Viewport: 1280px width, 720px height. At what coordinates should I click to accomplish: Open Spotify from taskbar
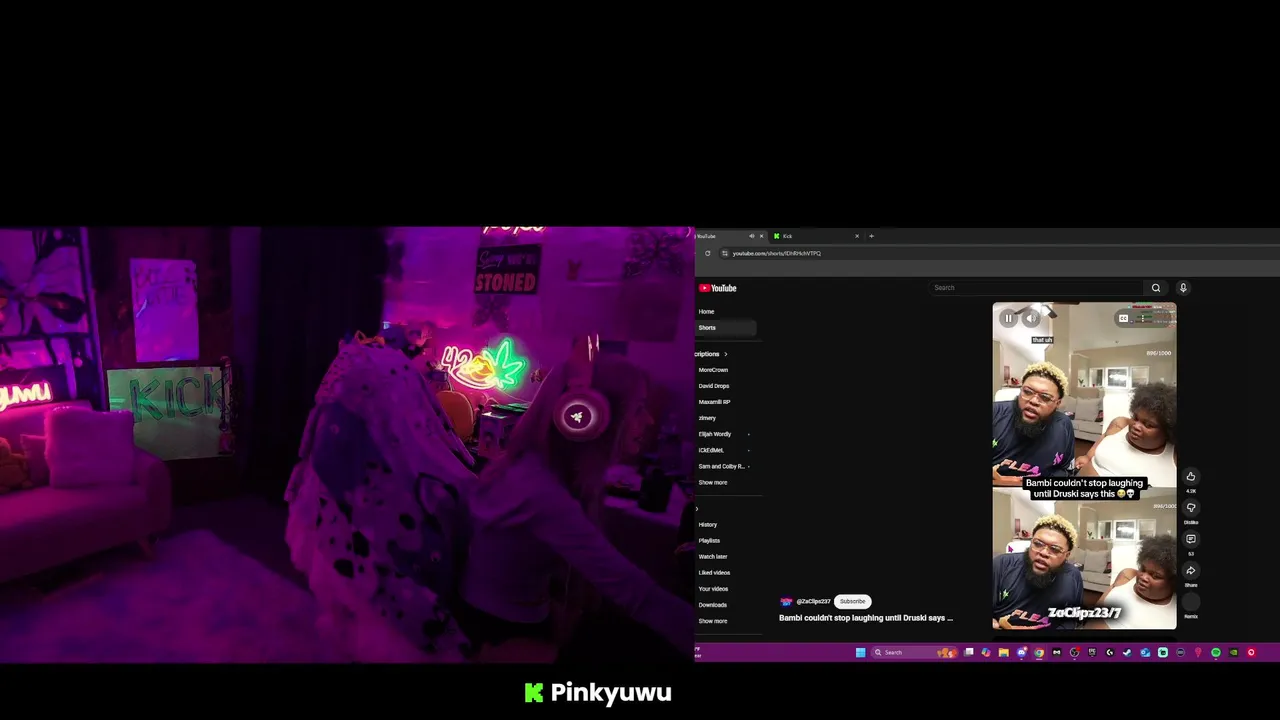[x=1216, y=652]
